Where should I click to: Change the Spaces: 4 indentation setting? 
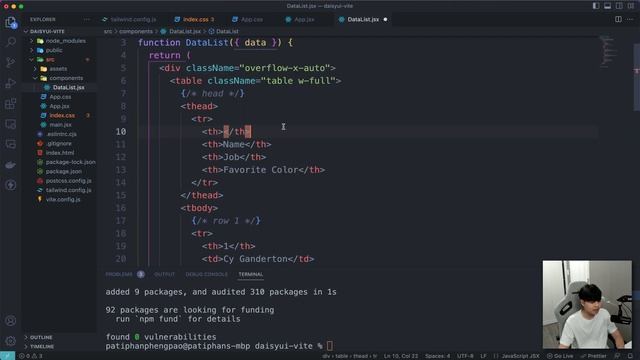(x=438, y=356)
